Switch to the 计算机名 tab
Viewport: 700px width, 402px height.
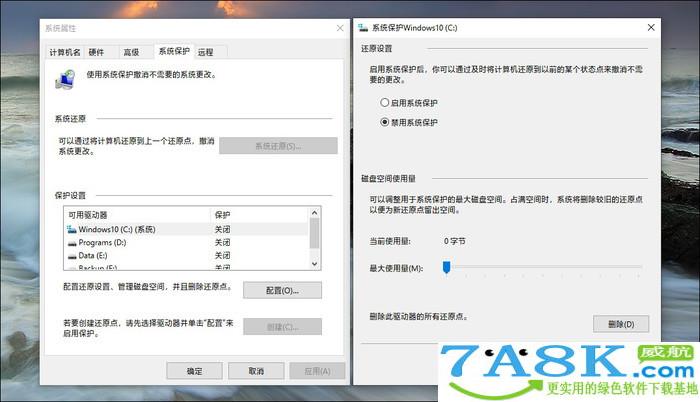[65, 52]
